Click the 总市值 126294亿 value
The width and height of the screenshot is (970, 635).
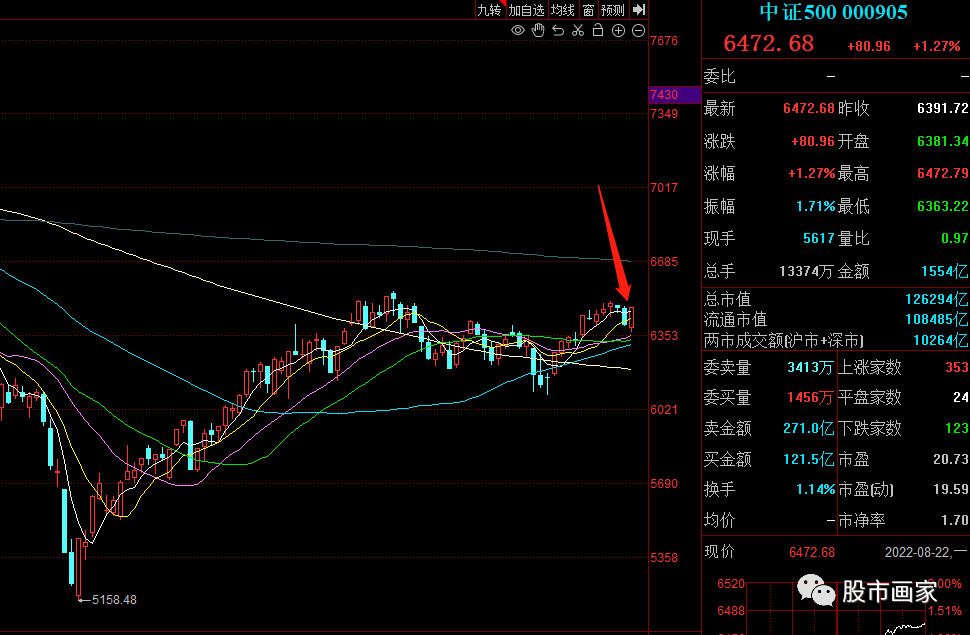[x=937, y=300]
